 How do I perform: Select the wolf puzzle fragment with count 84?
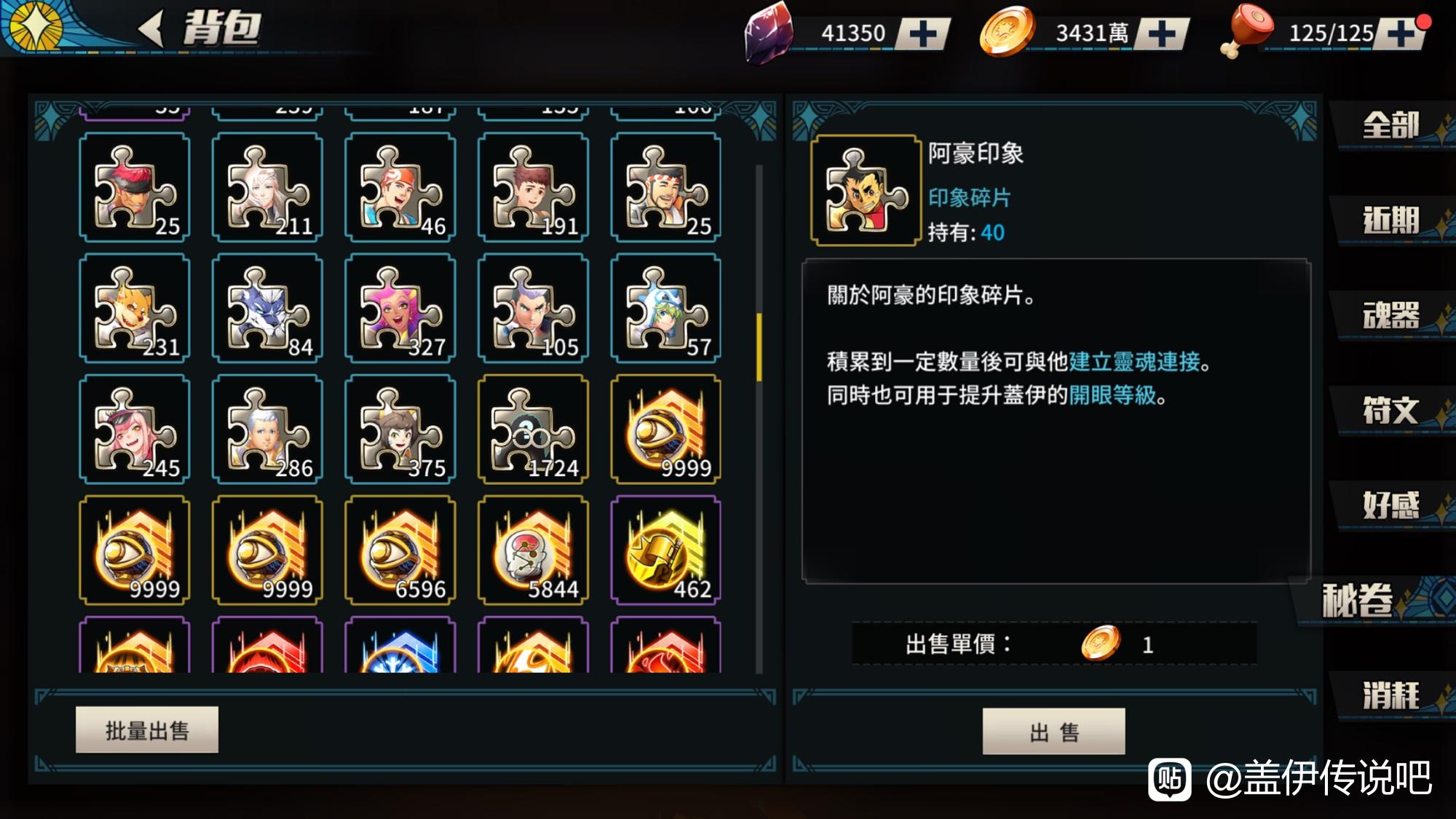[x=267, y=308]
